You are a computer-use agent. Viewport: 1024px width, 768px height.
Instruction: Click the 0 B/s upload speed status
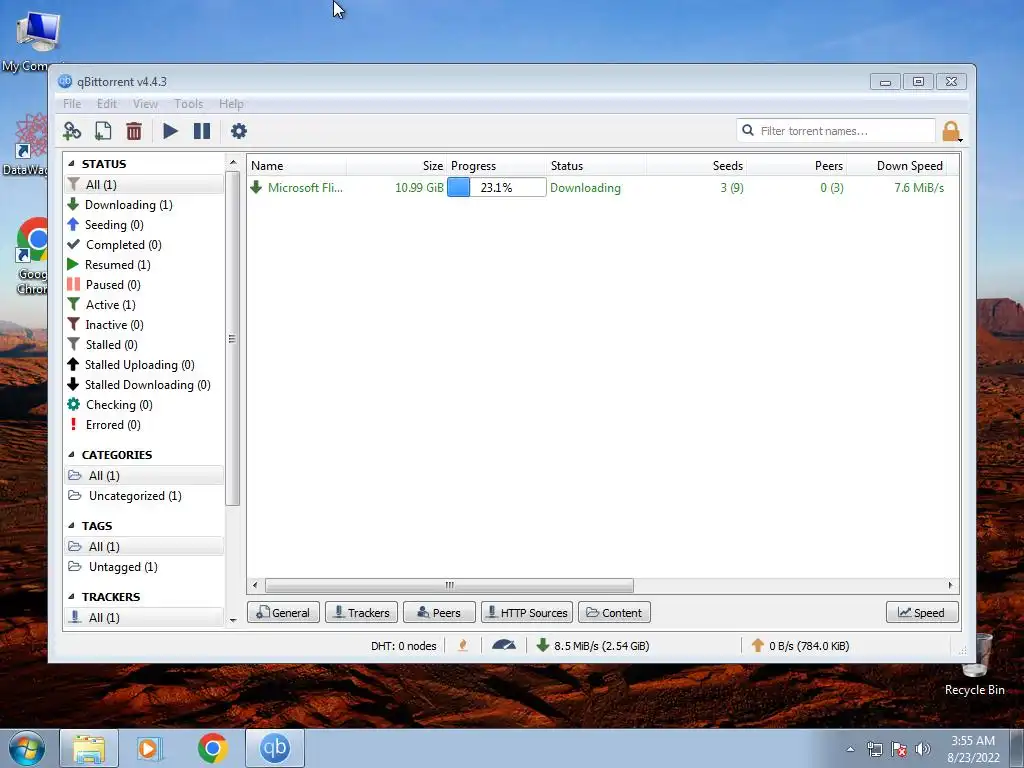(800, 646)
